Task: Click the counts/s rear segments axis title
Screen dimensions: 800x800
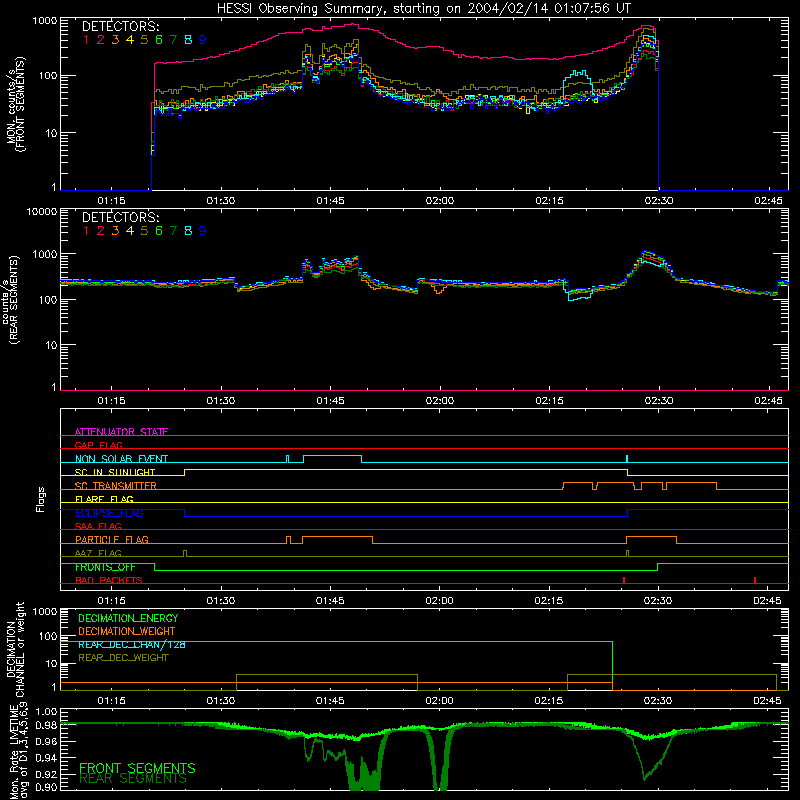Action: [x=11, y=299]
